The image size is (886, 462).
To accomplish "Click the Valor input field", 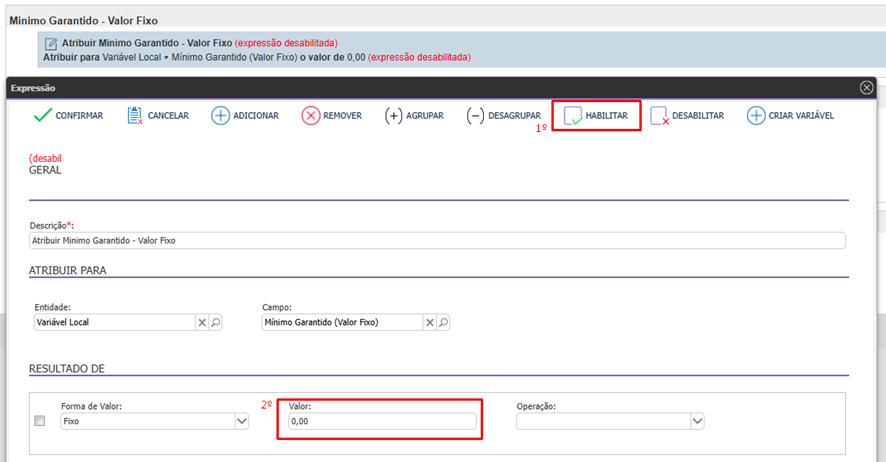I will [x=381, y=422].
